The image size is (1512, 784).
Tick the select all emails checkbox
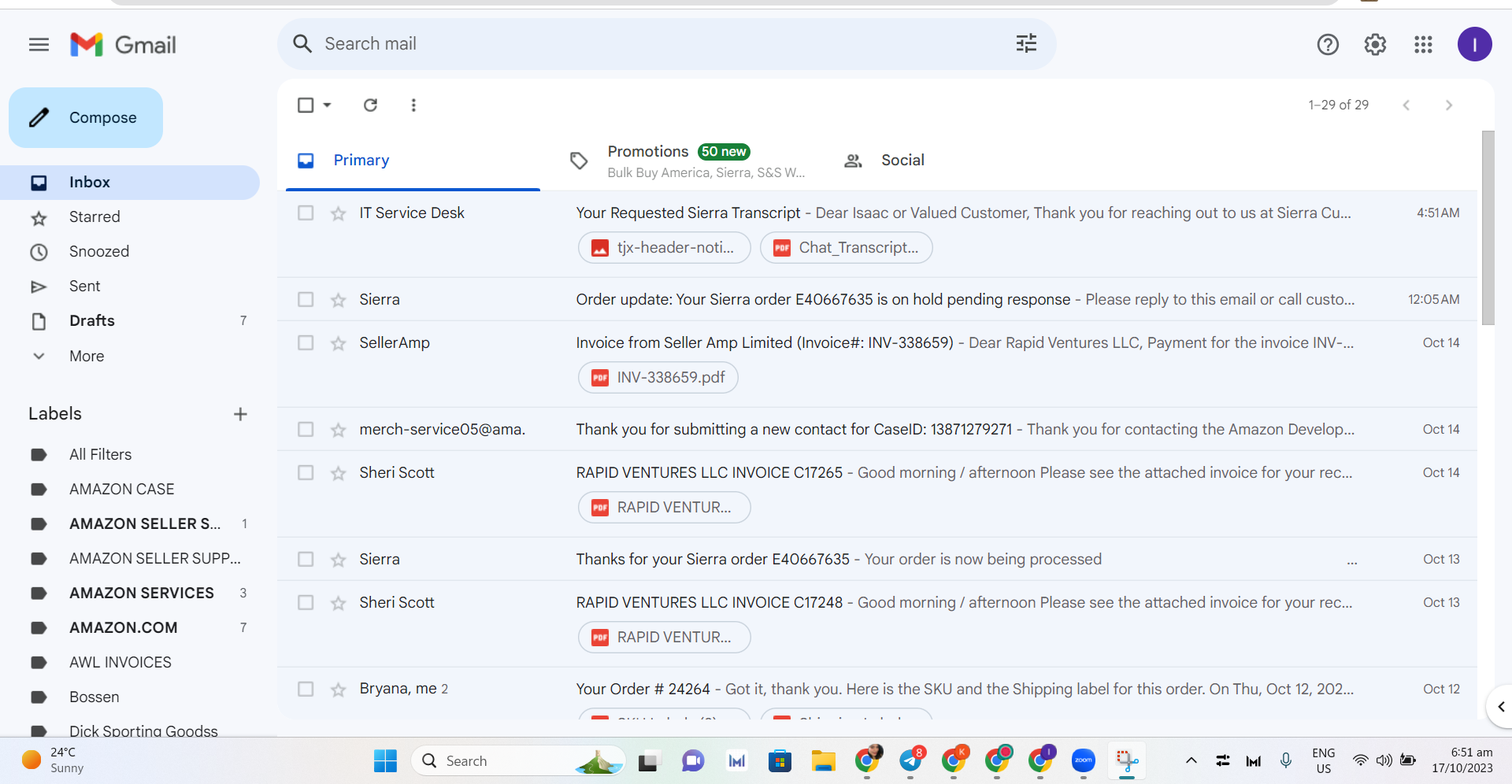(306, 105)
